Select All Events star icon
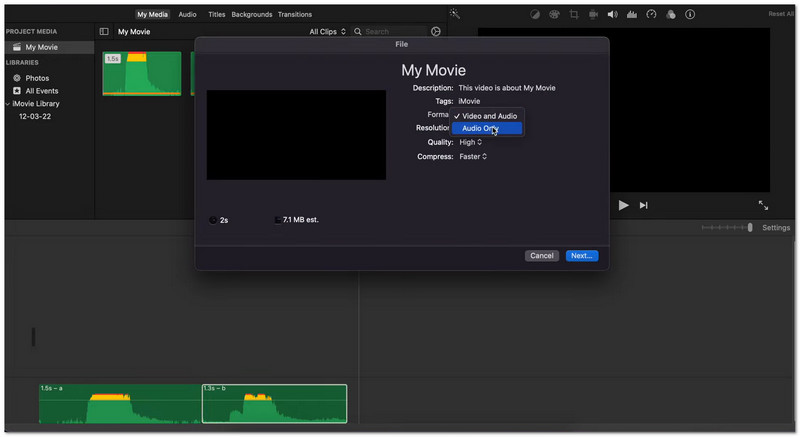 point(17,91)
